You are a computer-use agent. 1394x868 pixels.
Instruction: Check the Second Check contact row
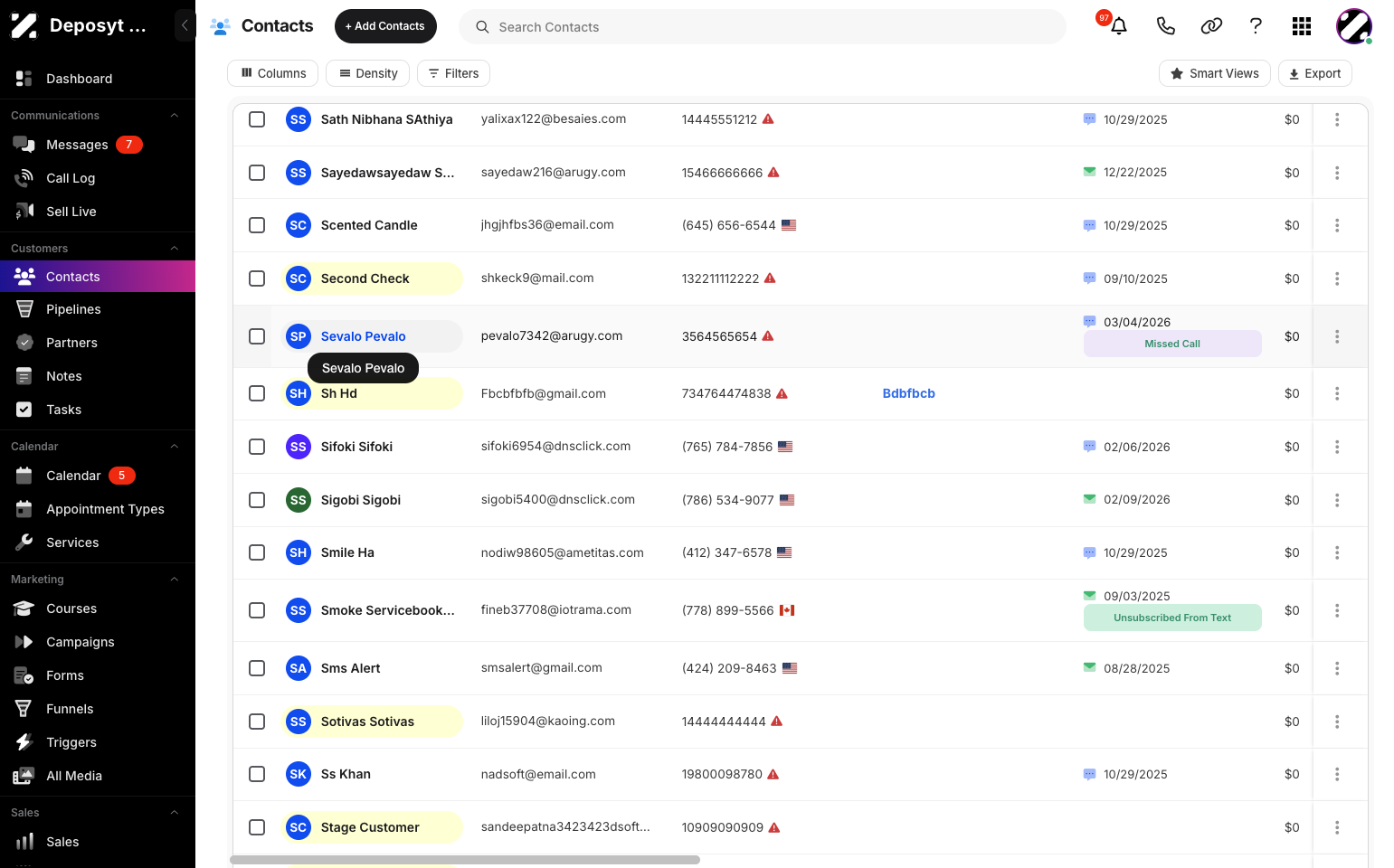point(257,278)
